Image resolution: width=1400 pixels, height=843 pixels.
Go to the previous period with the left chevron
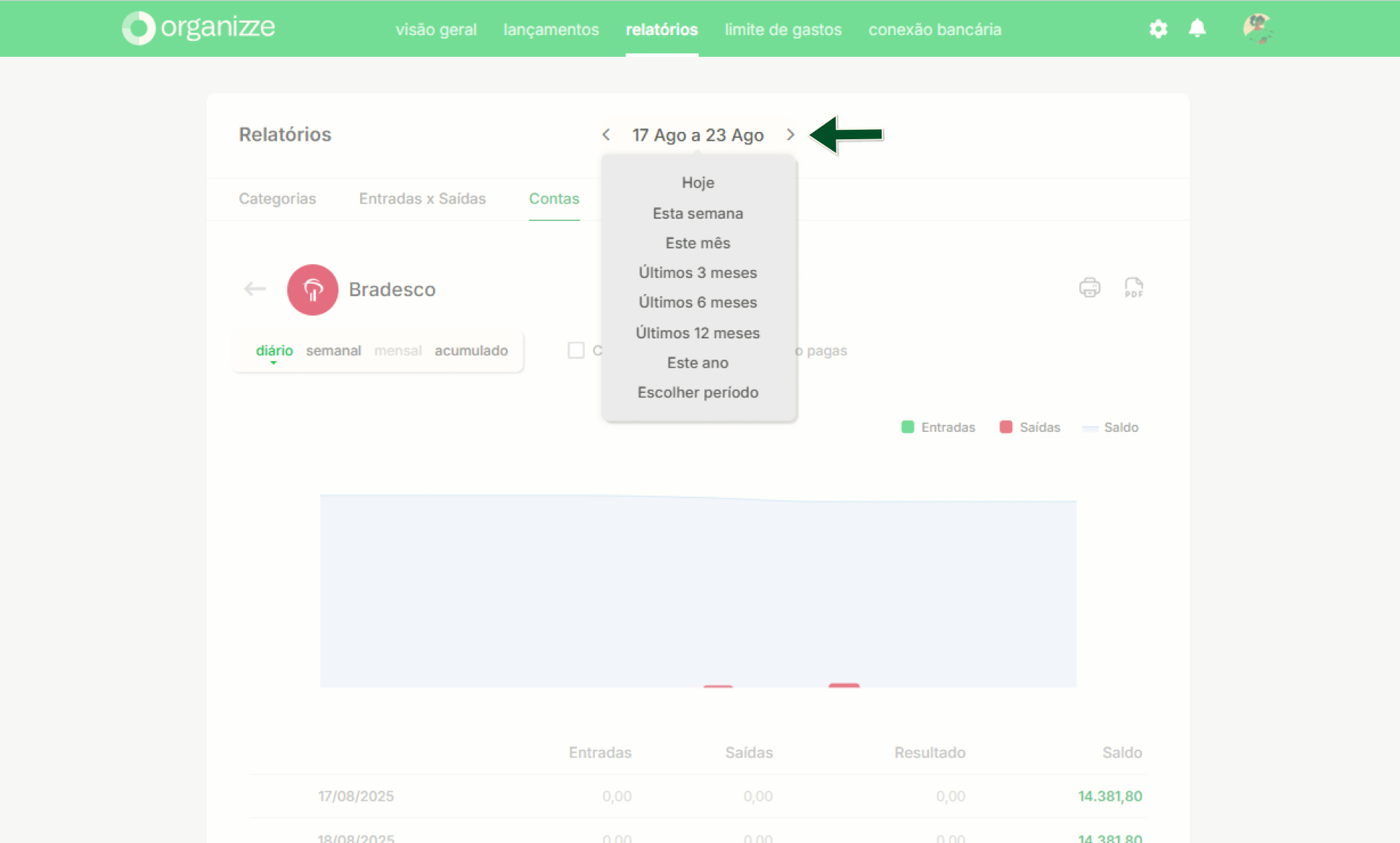click(606, 135)
